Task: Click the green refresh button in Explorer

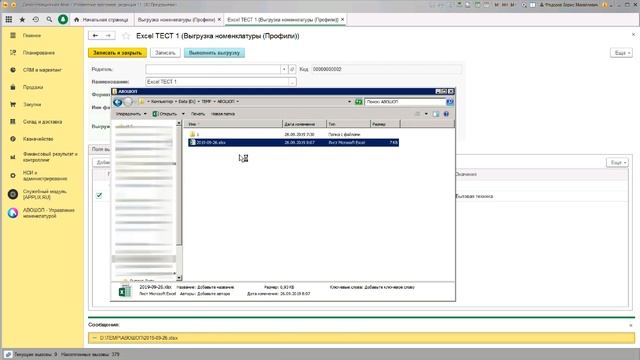Action: tap(359, 102)
